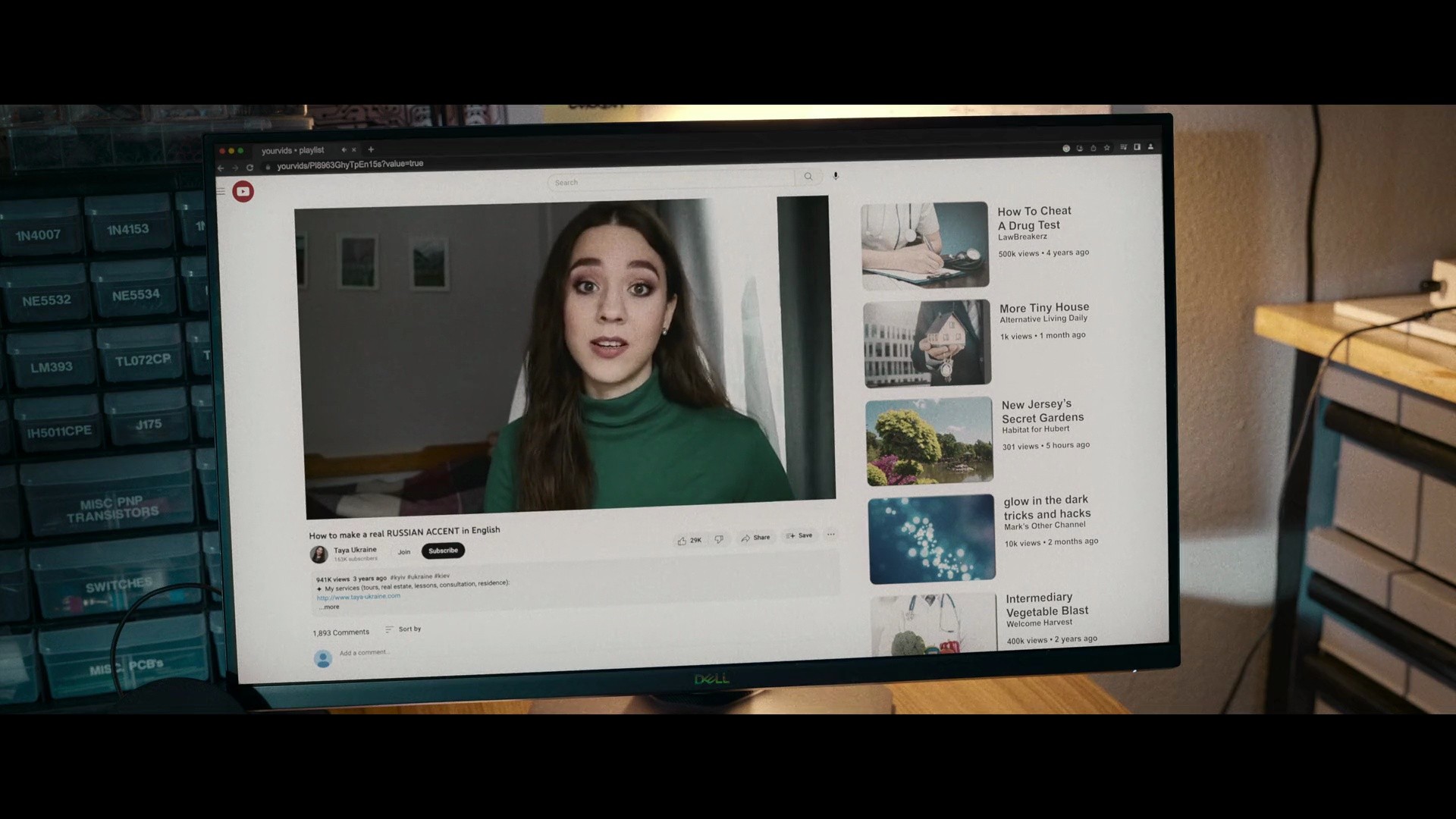
Task: Save the video to a playlist
Action: coord(799,535)
